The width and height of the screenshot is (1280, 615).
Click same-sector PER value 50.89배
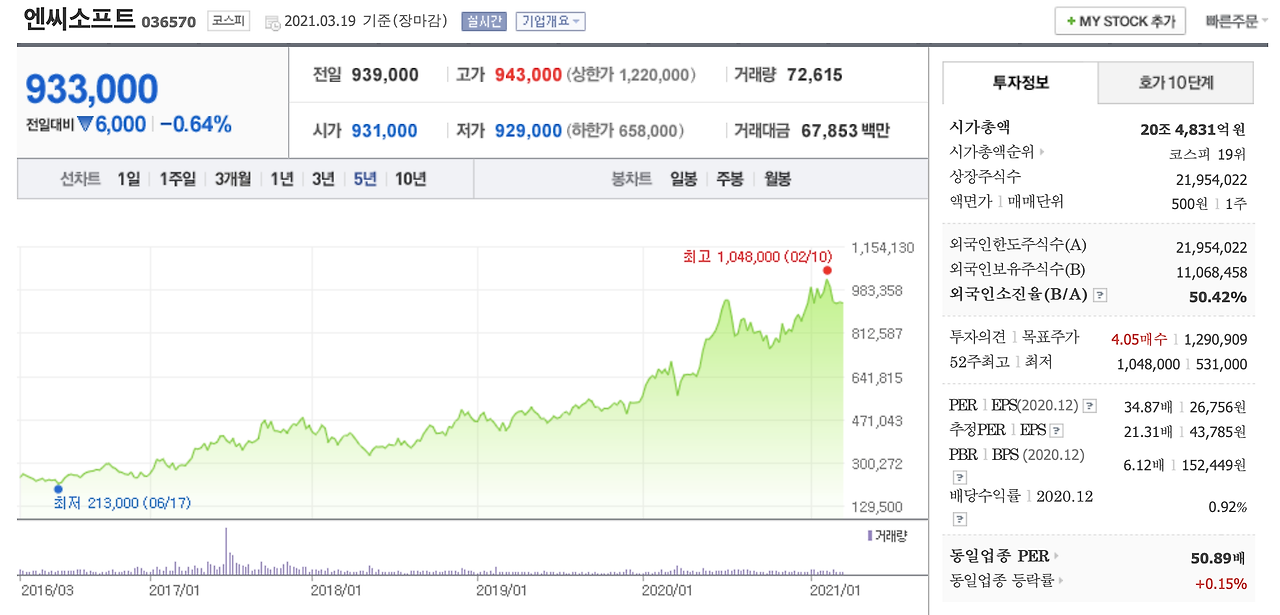[1217, 556]
